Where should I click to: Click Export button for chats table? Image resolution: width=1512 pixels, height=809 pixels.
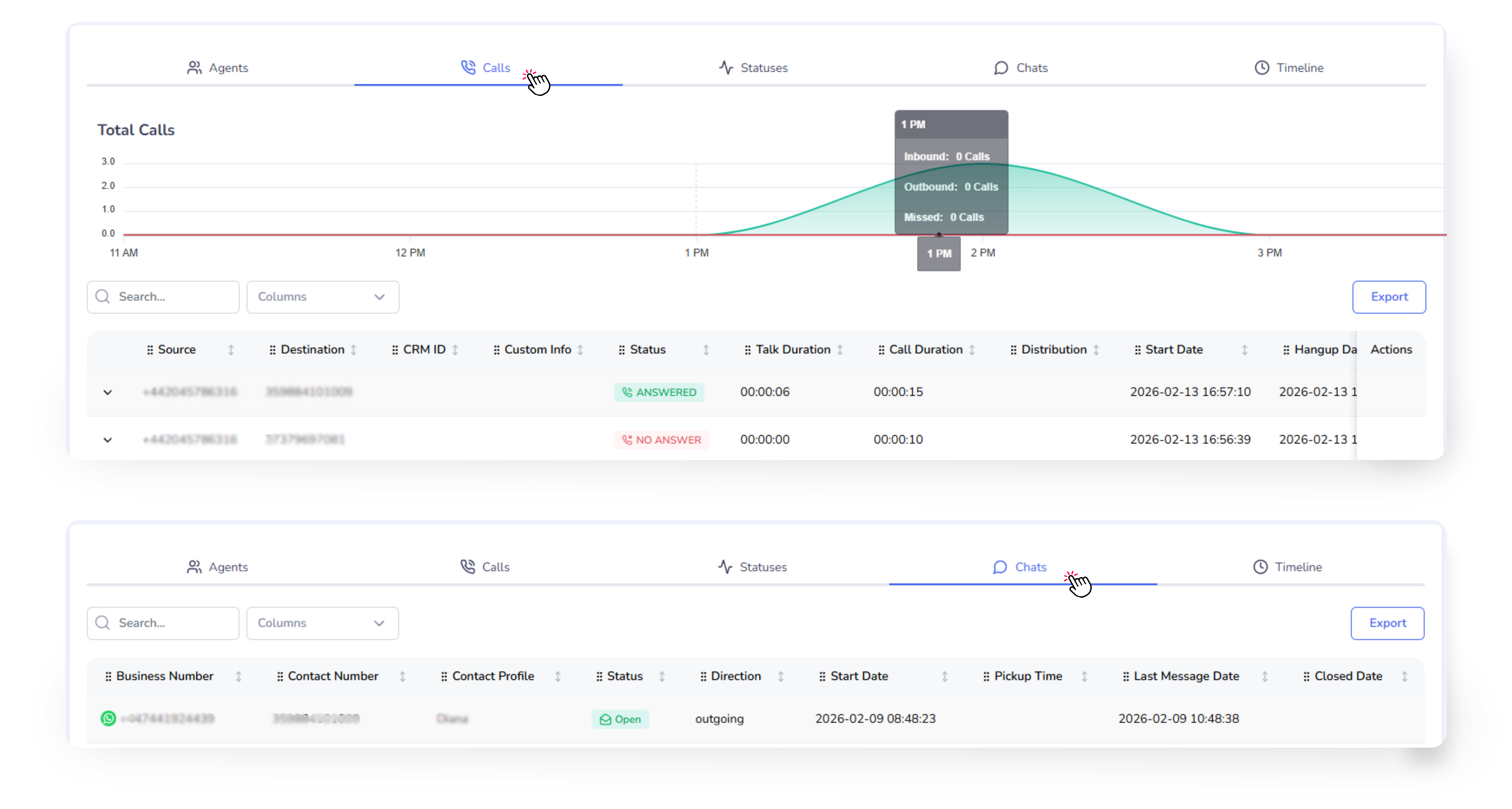click(x=1387, y=623)
